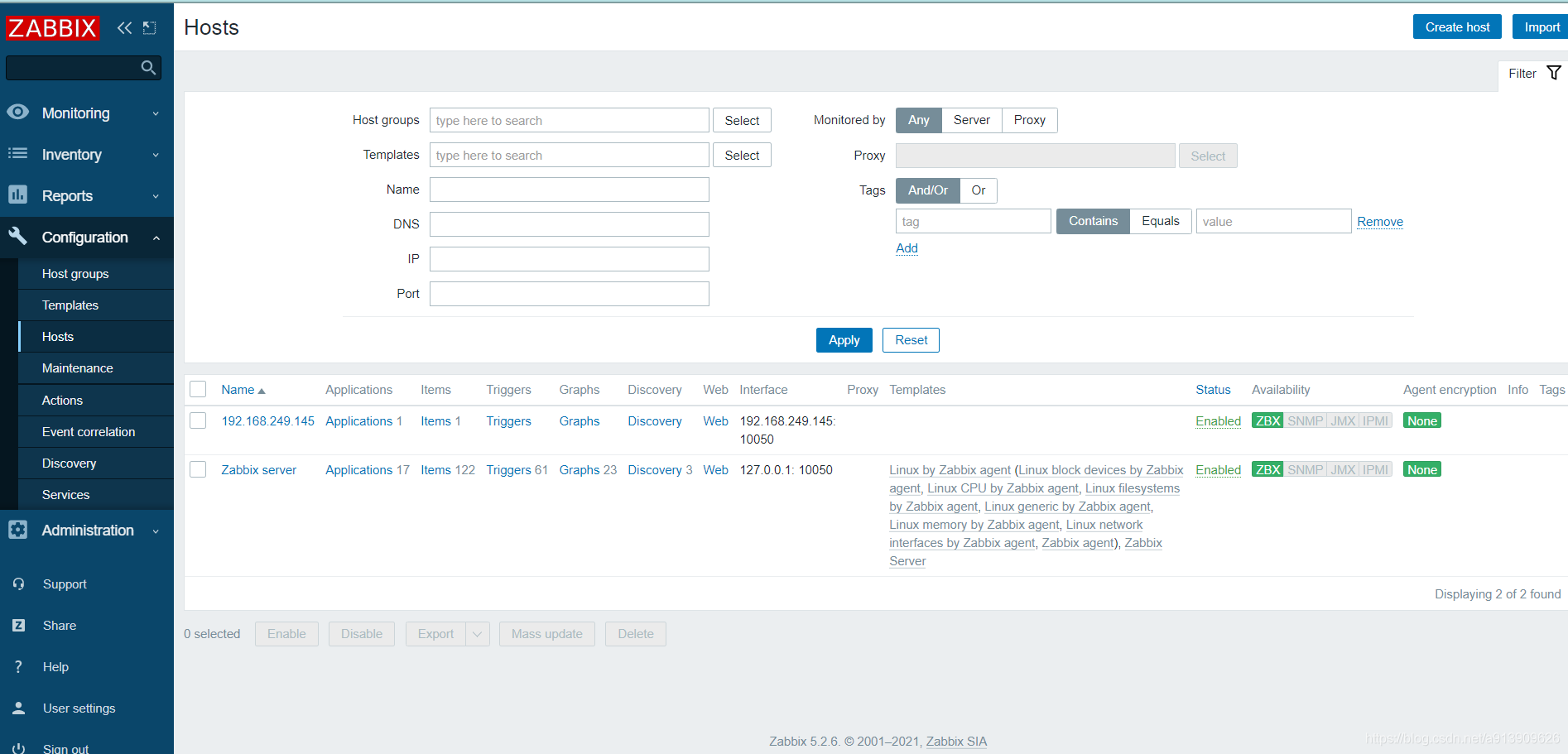Remove the tag filter row
The width and height of the screenshot is (1568, 754).
[1380, 222]
